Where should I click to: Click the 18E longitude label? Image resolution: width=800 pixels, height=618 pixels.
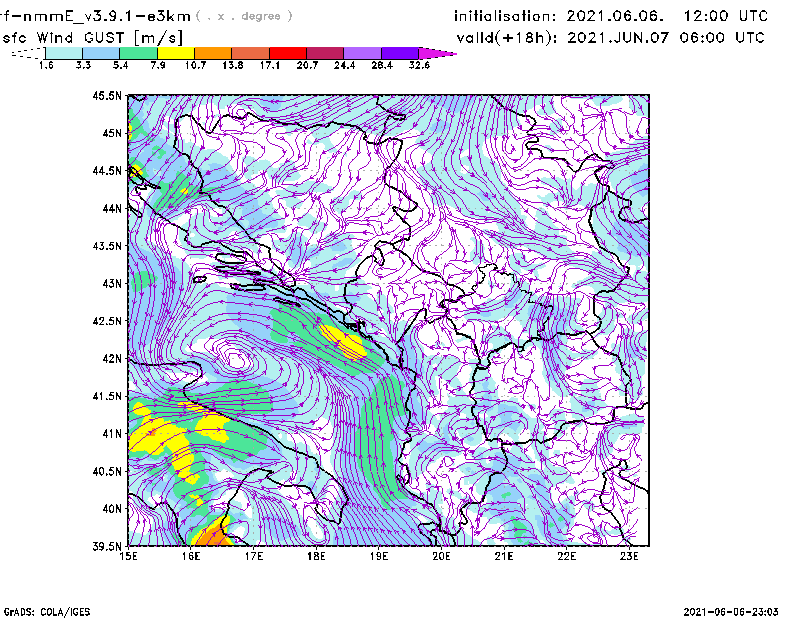point(316,556)
